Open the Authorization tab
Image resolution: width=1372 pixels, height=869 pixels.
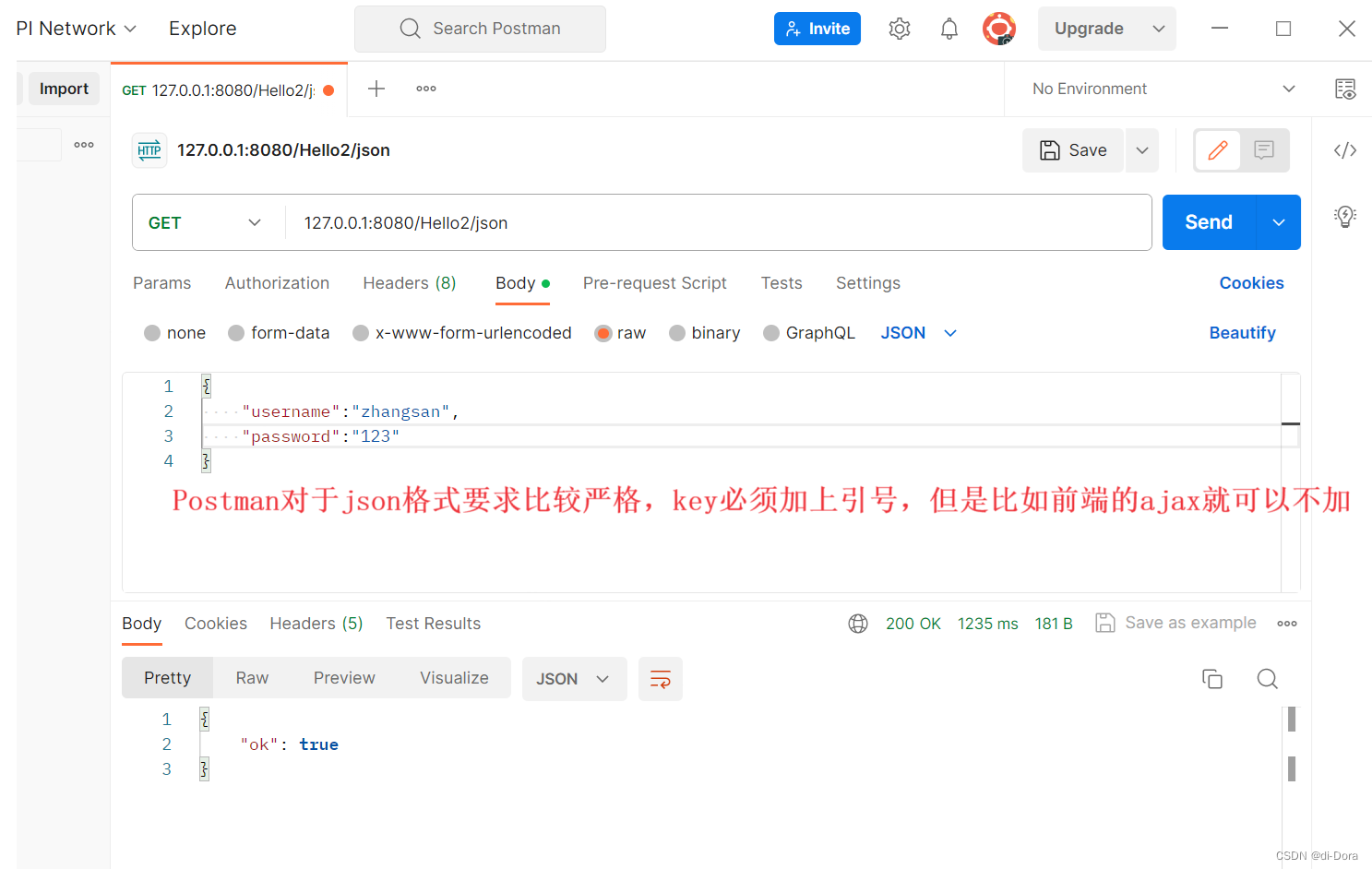coord(277,283)
